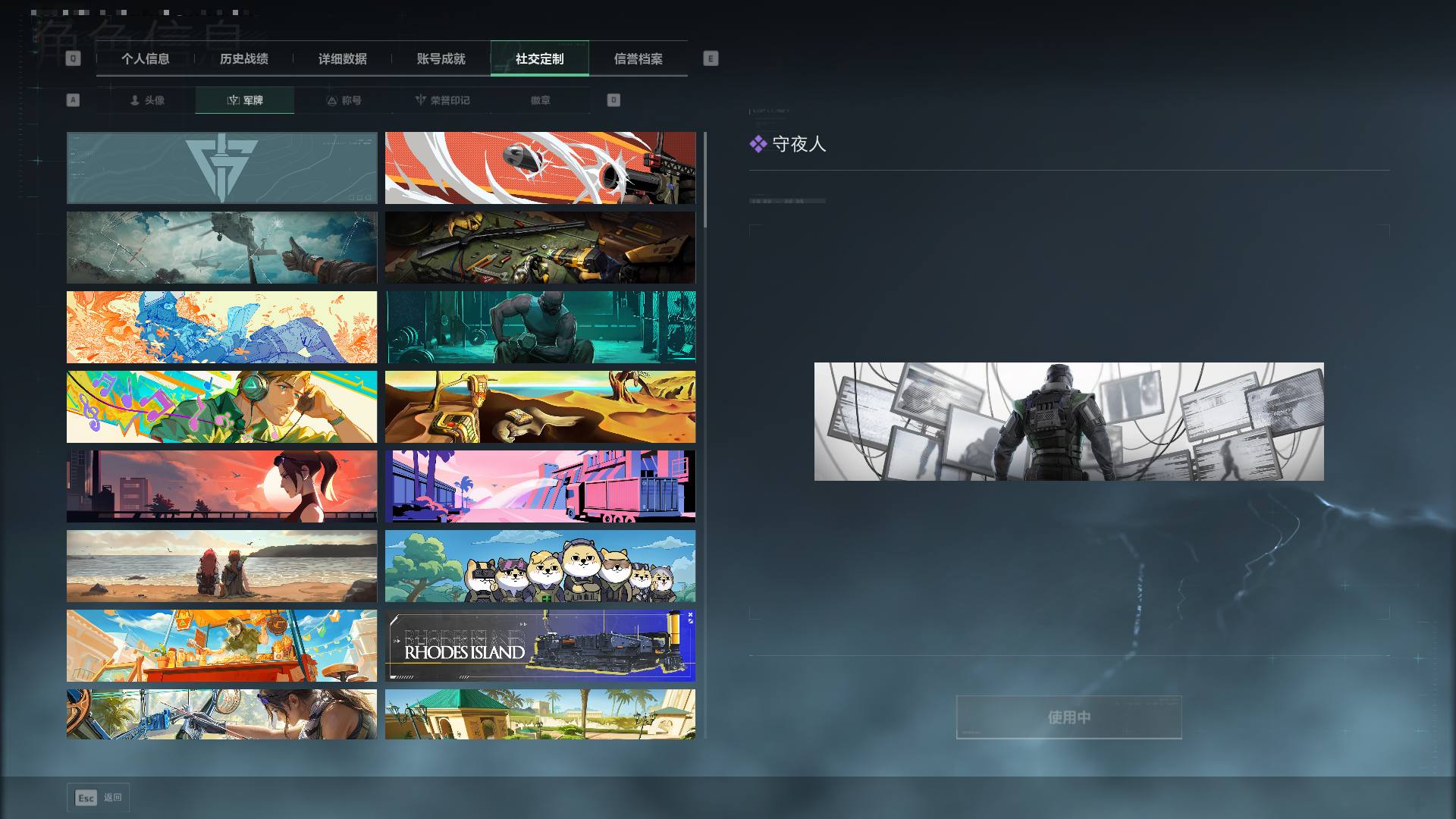Viewport: 1456px width, 819px height.
Task: Select the 军牌 sub-tab
Action: click(x=245, y=100)
